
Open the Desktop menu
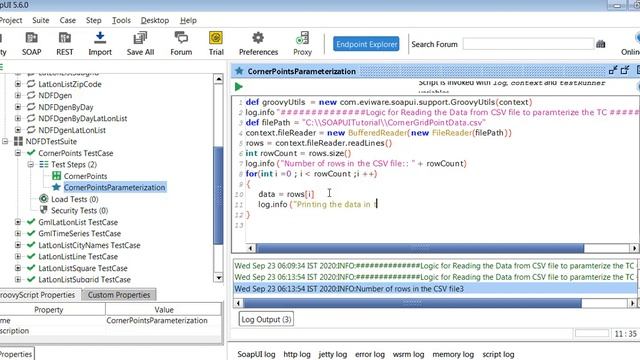155,20
